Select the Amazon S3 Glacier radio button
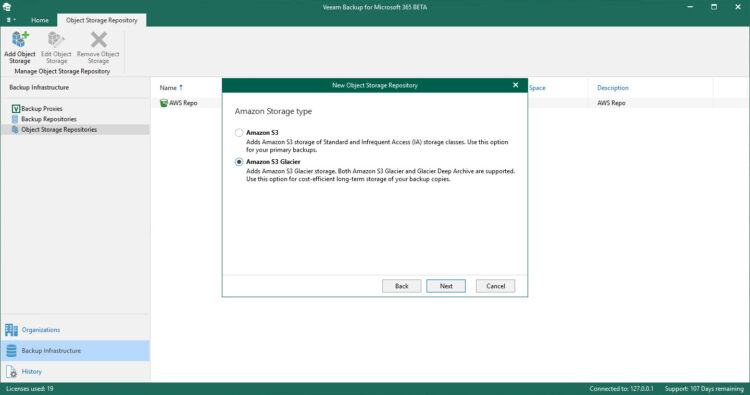Screen dimensions: 750x395 tap(239, 162)
